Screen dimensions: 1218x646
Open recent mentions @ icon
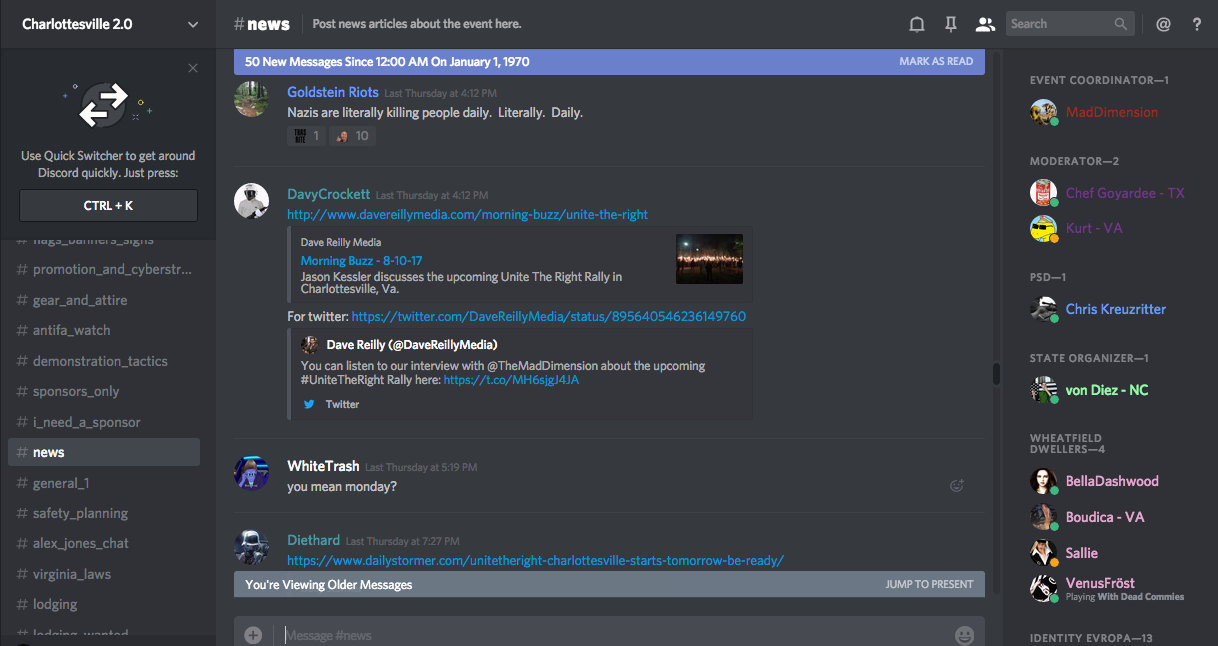click(1163, 24)
